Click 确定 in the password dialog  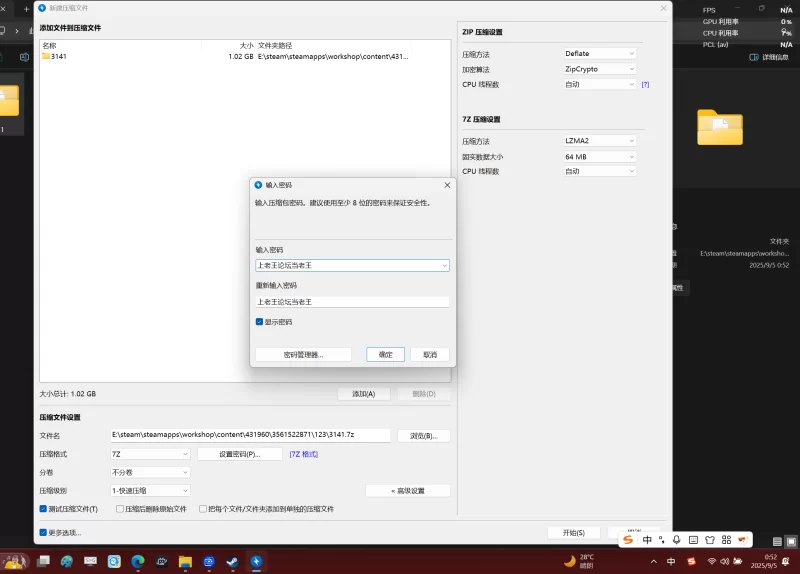(x=385, y=355)
